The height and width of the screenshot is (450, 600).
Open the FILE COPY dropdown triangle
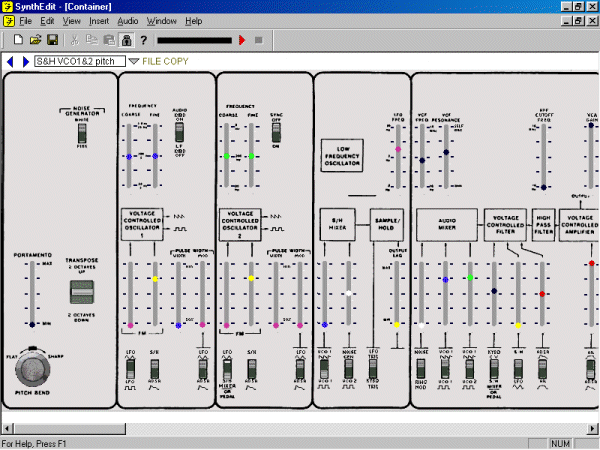[x=133, y=62]
